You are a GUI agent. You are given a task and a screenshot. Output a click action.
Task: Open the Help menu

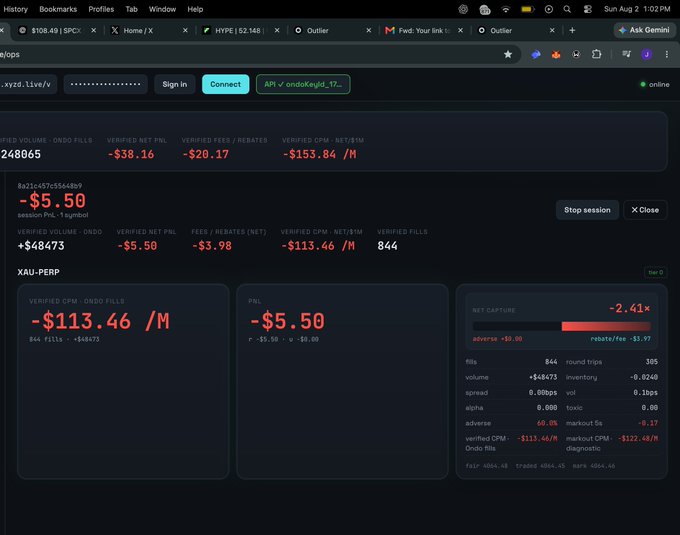pyautogui.click(x=195, y=9)
